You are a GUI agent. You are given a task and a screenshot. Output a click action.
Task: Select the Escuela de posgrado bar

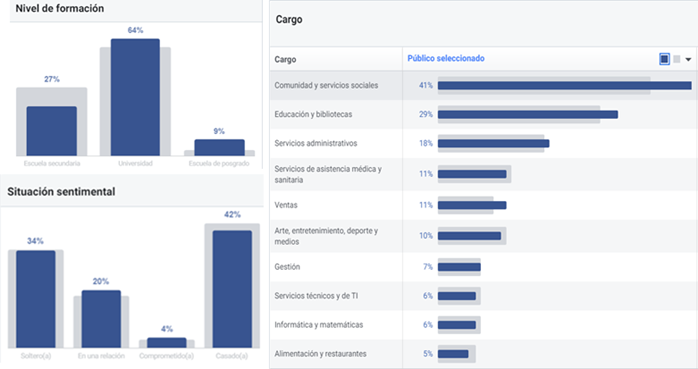pos(219,147)
